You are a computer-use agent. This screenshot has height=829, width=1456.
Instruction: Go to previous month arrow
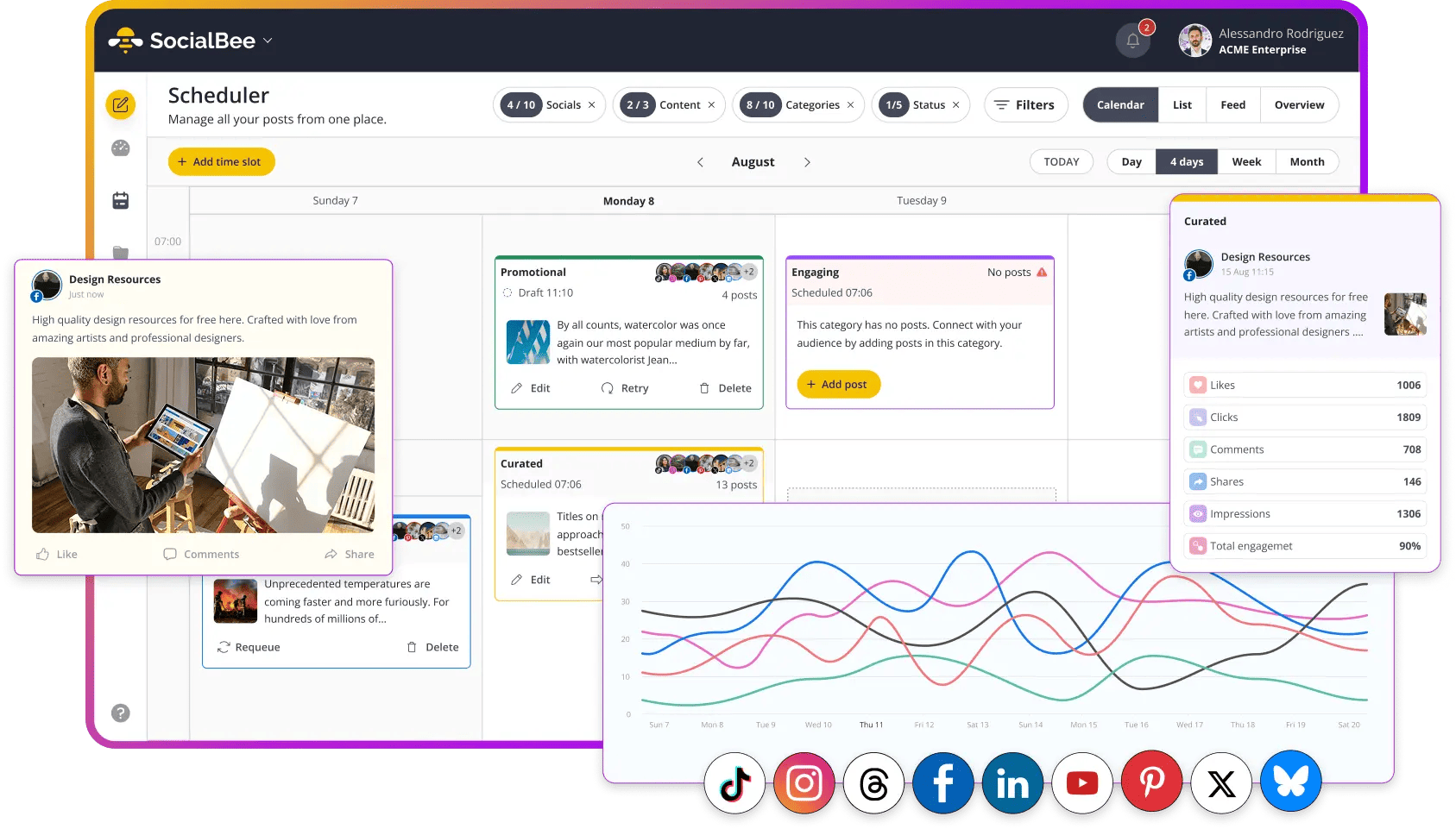coord(700,162)
